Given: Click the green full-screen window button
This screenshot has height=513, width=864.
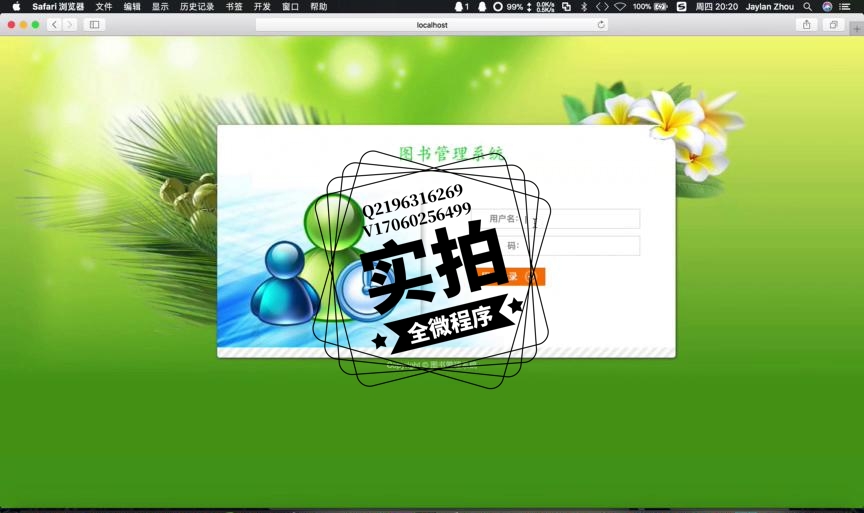Looking at the screenshot, I should [x=35, y=25].
